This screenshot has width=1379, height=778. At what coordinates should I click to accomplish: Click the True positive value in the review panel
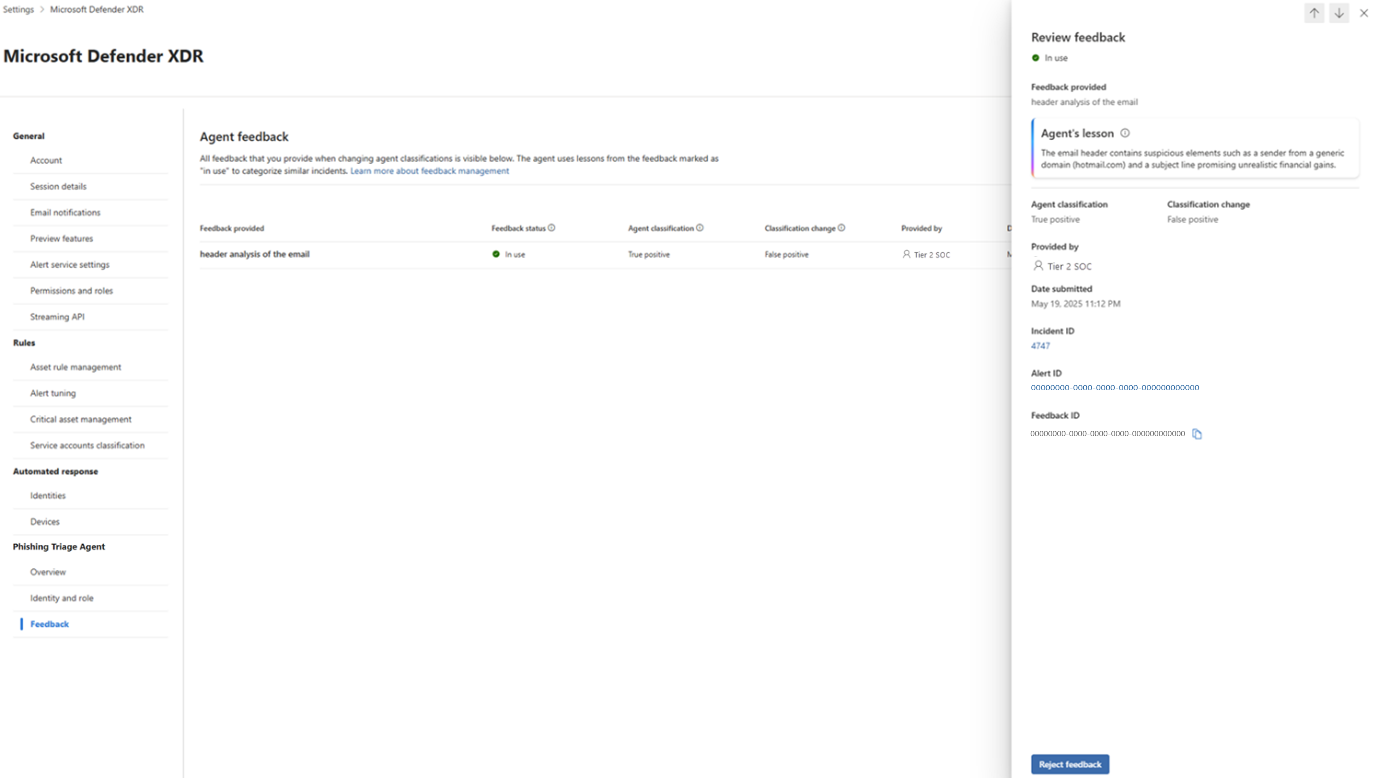(x=1055, y=219)
